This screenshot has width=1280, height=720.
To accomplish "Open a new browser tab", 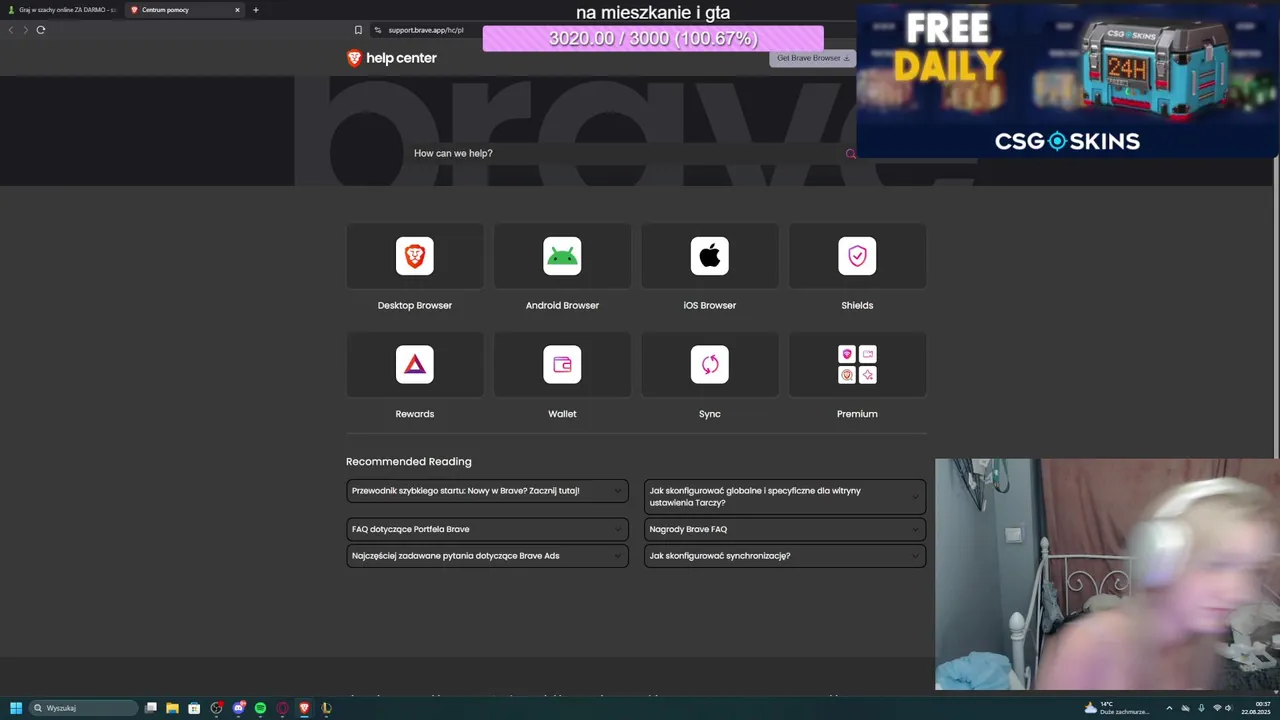I will (256, 10).
